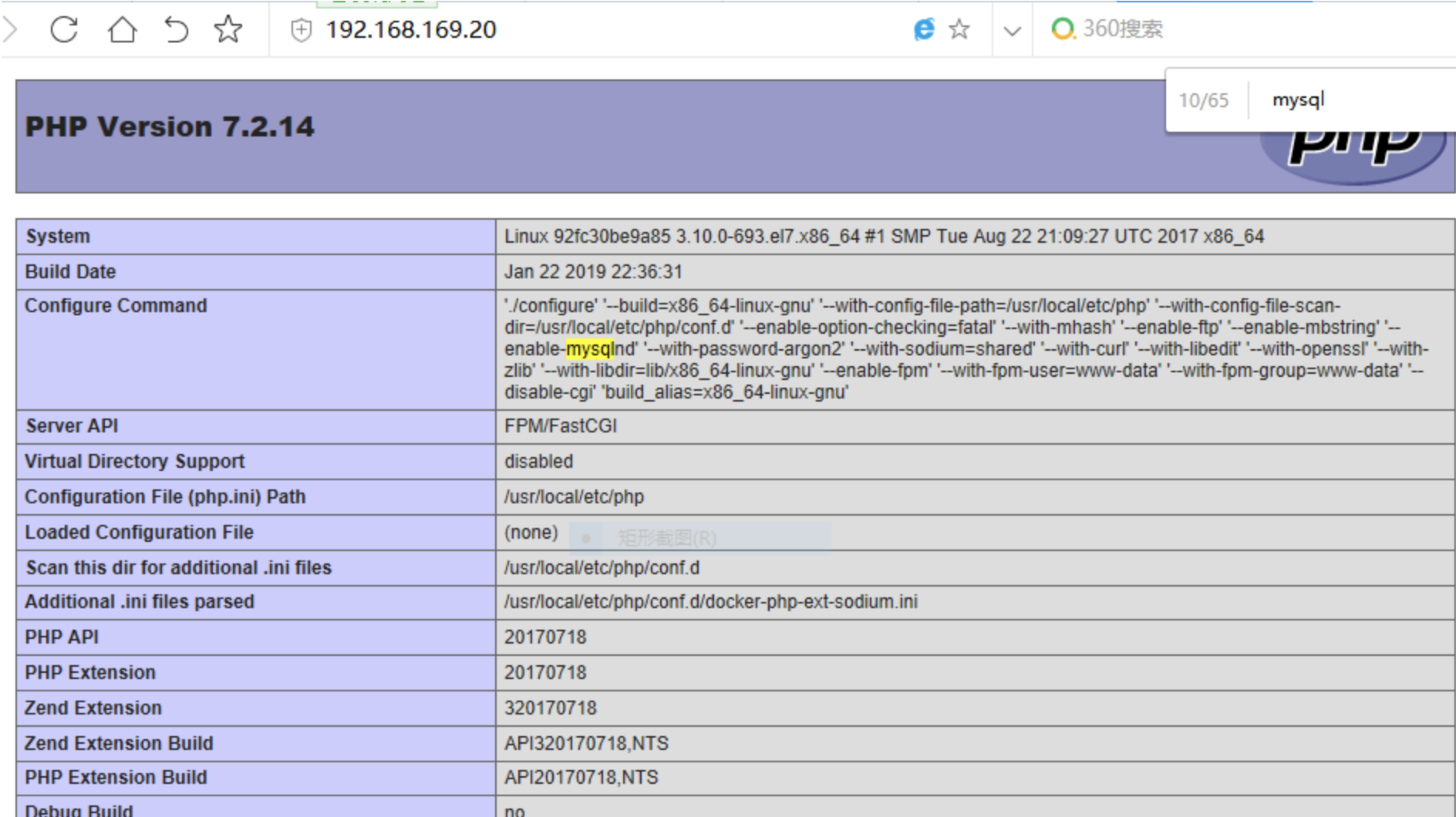Screen dimensions: 1456x817
Task: Select the Zend Extension label
Action: 93,708
